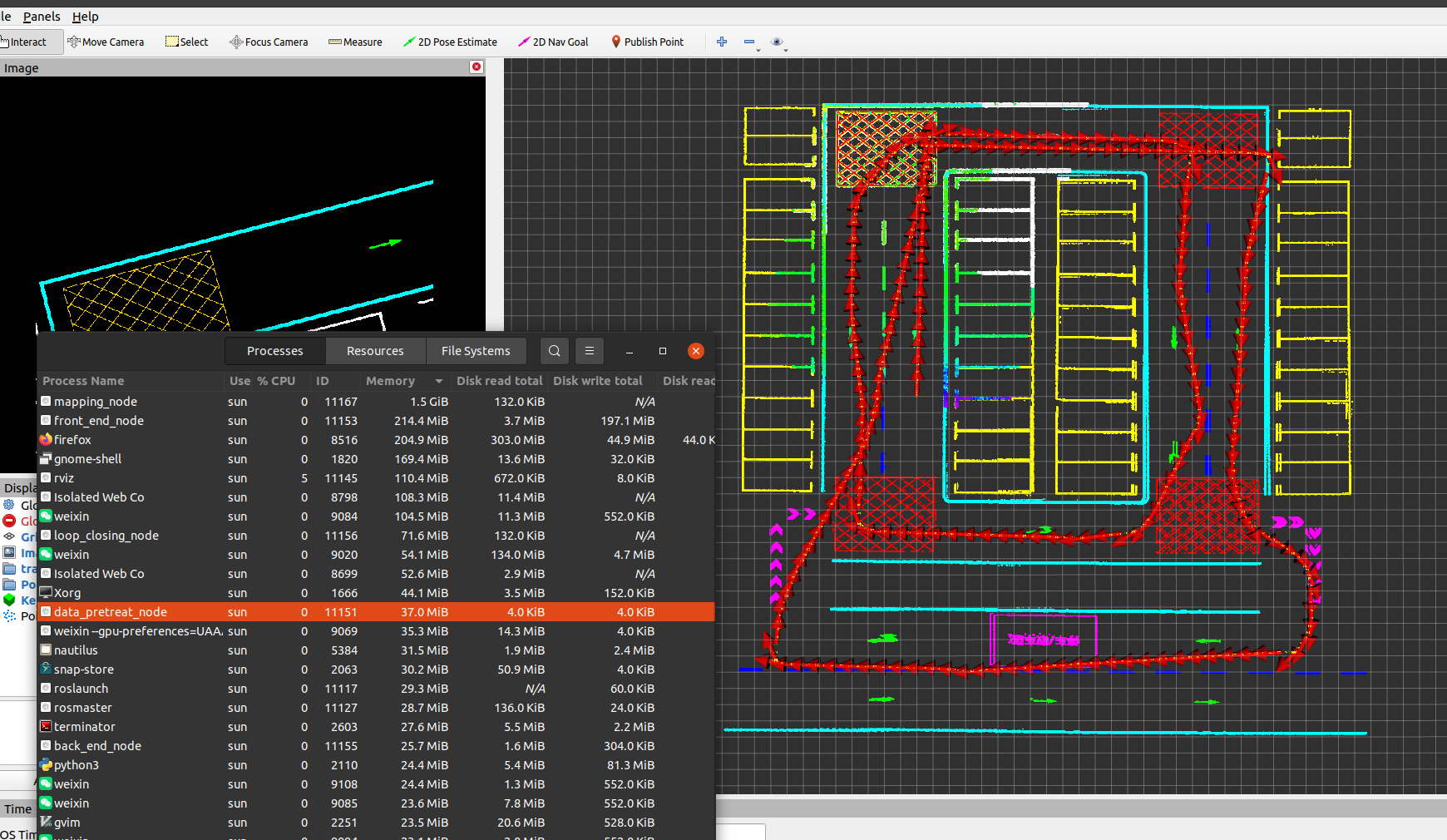
Task: Select the rviz process row
Action: coord(376,478)
